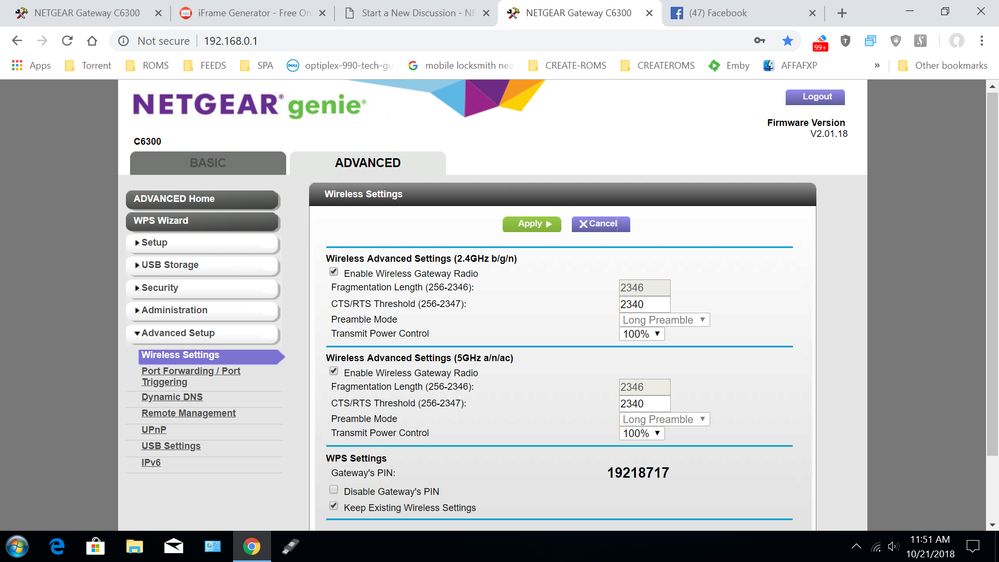Open the action center notification icon
Viewport: 999px width, 562px height.
pos(973,547)
